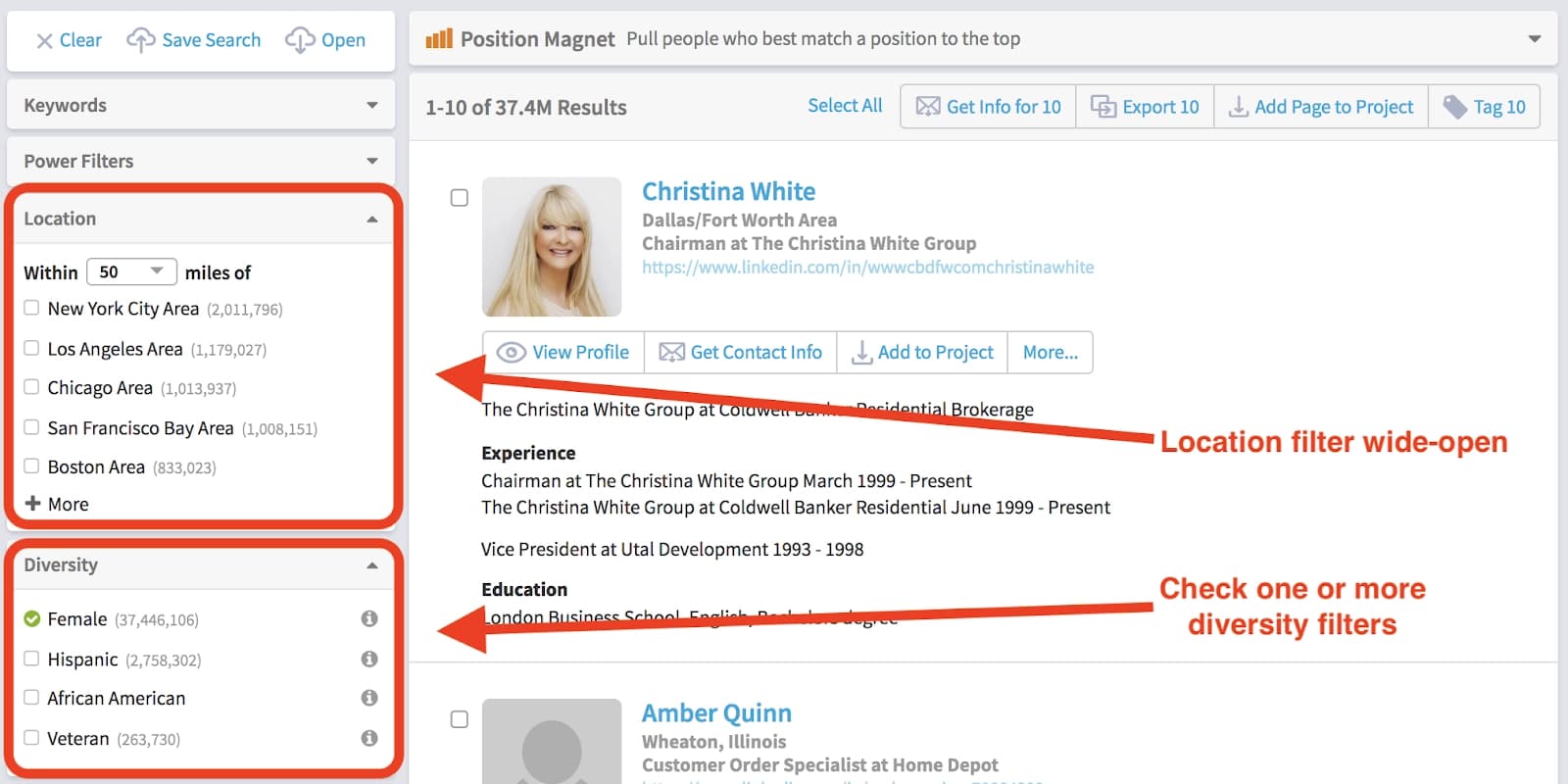Uncheck the Female diversity filter
The height and width of the screenshot is (784, 1568).
31,618
